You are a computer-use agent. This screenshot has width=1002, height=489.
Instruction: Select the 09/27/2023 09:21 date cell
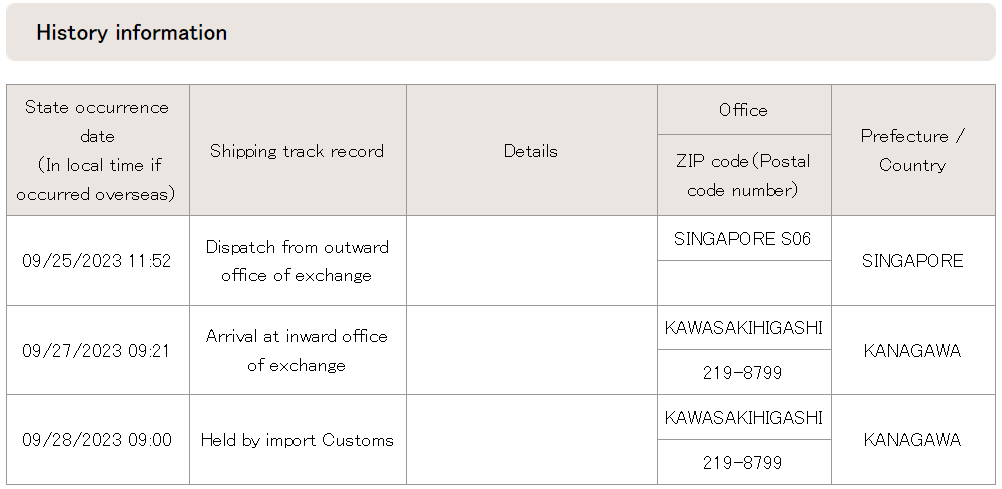pos(97,351)
